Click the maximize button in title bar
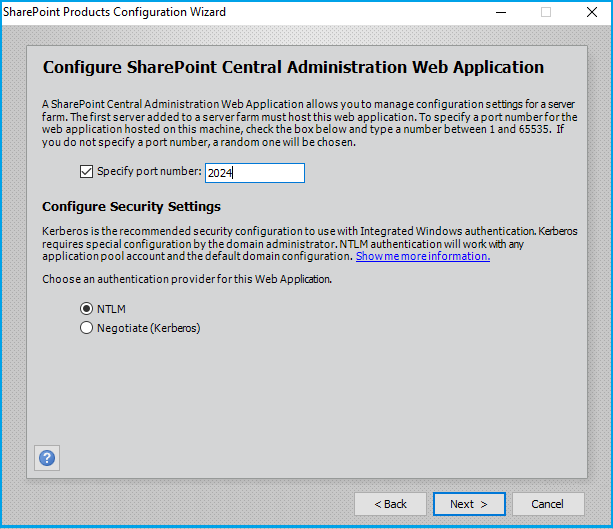This screenshot has width=613, height=529. tap(546, 12)
